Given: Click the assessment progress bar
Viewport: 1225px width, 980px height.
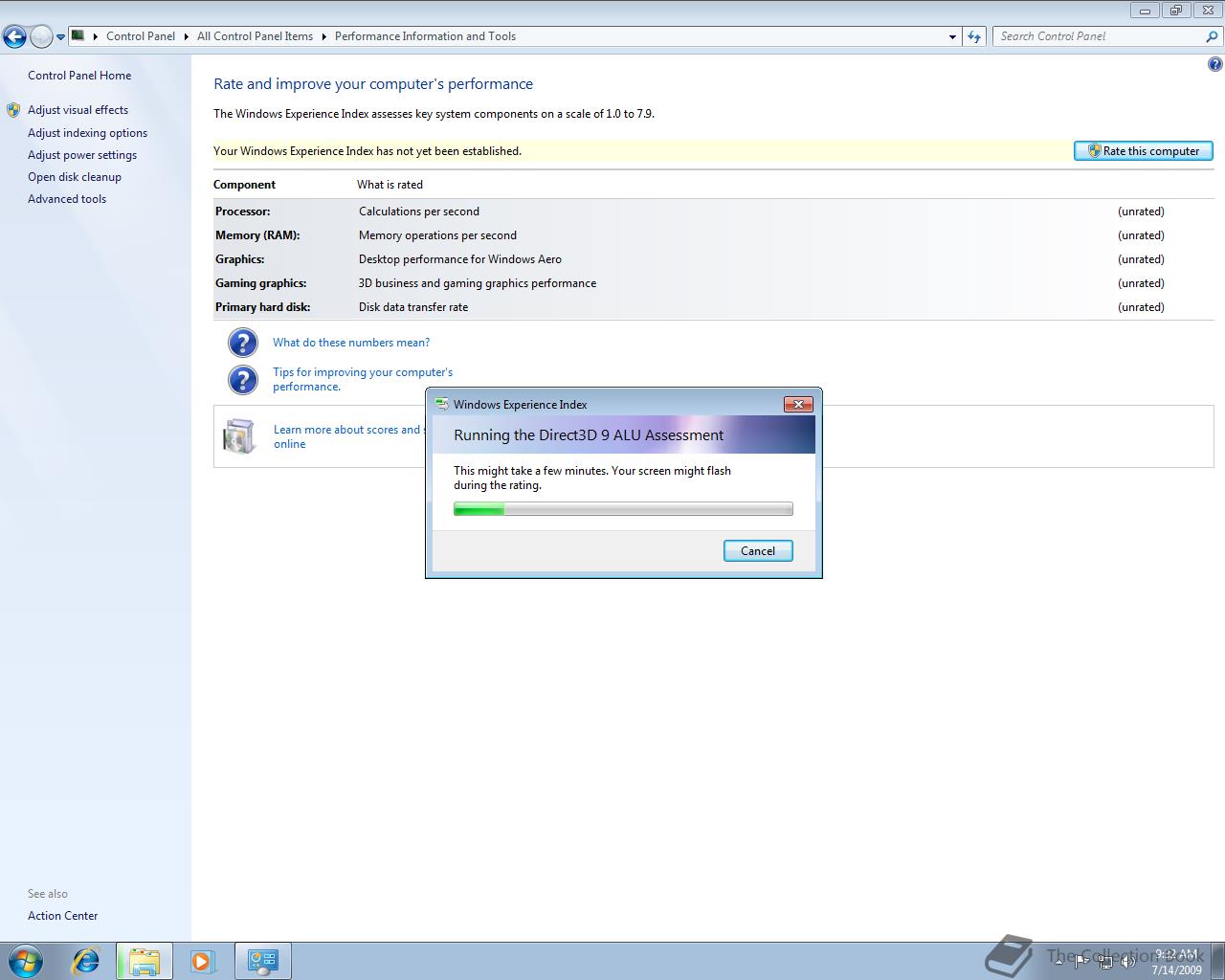Looking at the screenshot, I should click(623, 509).
